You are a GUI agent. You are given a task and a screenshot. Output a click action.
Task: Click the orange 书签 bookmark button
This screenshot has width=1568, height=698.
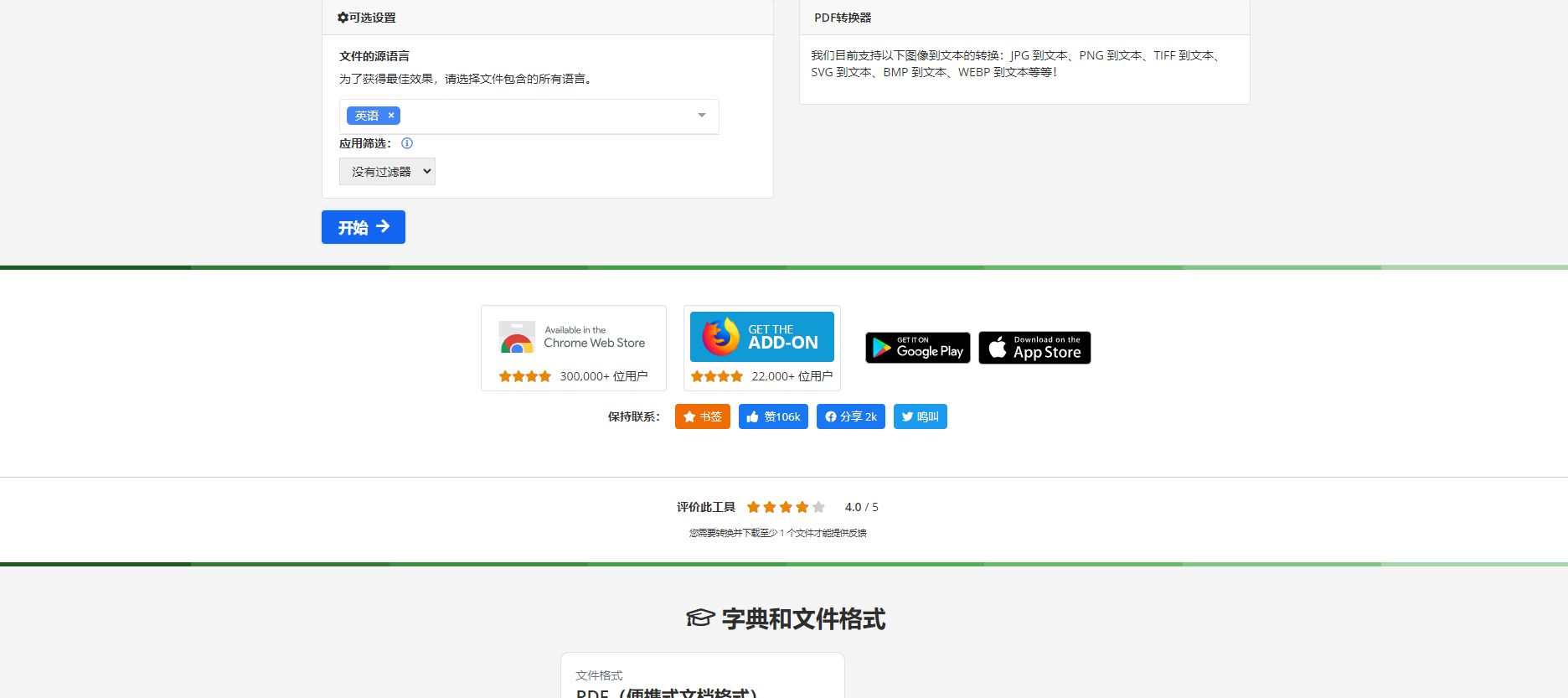click(703, 416)
